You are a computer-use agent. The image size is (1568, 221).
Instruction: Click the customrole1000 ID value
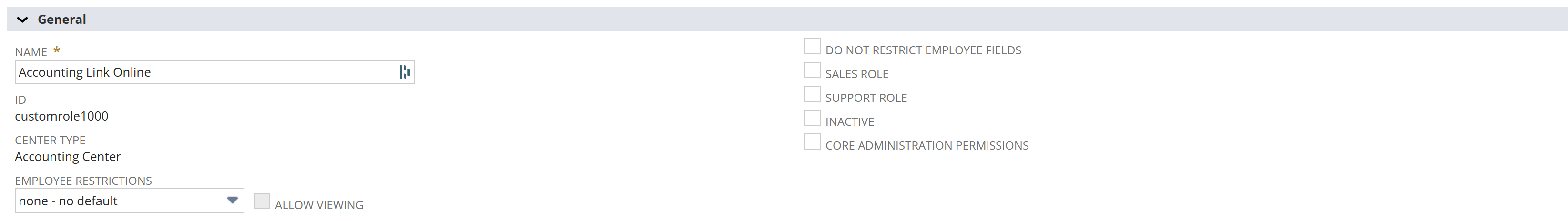coord(61,116)
